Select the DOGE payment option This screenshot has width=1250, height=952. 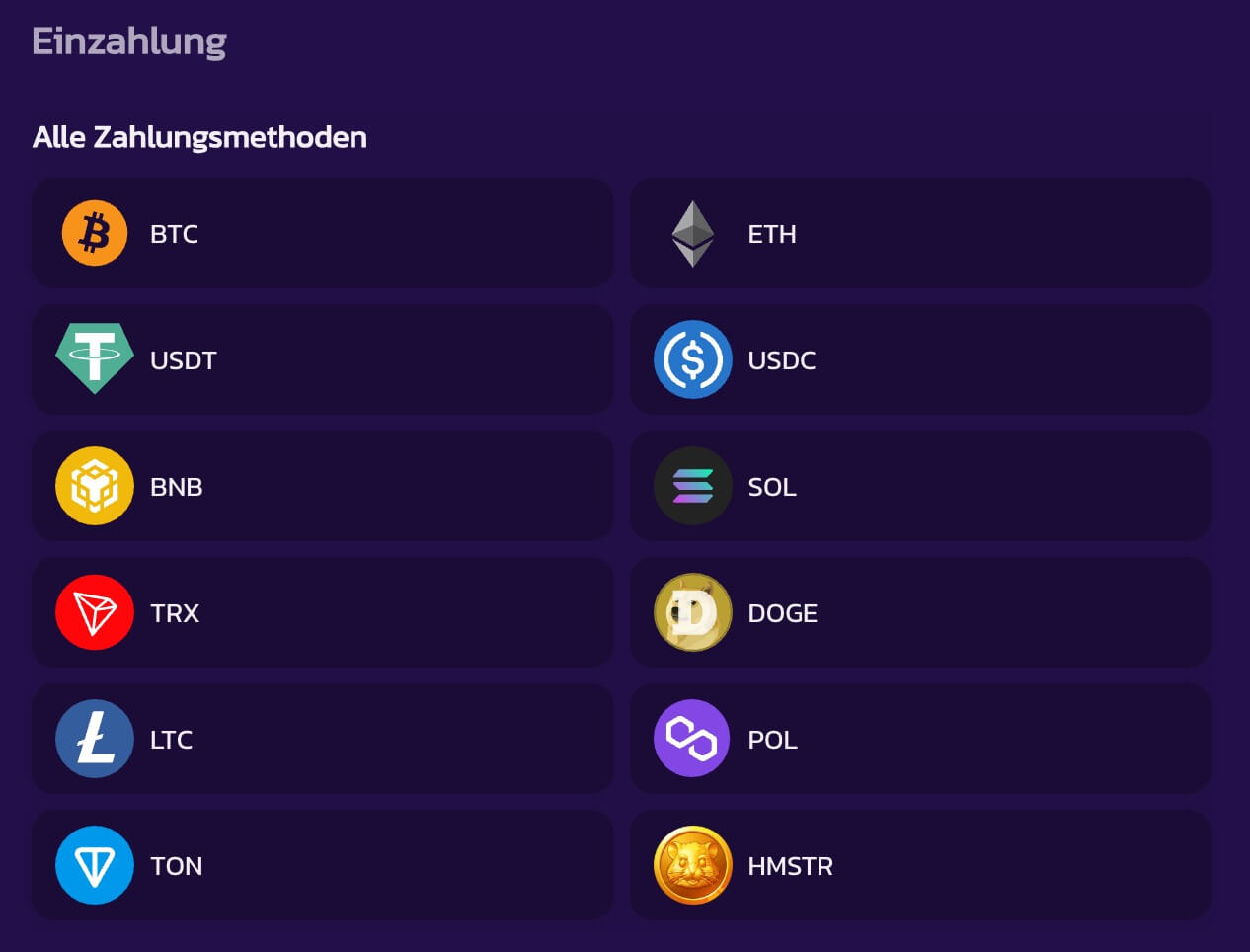click(x=920, y=612)
